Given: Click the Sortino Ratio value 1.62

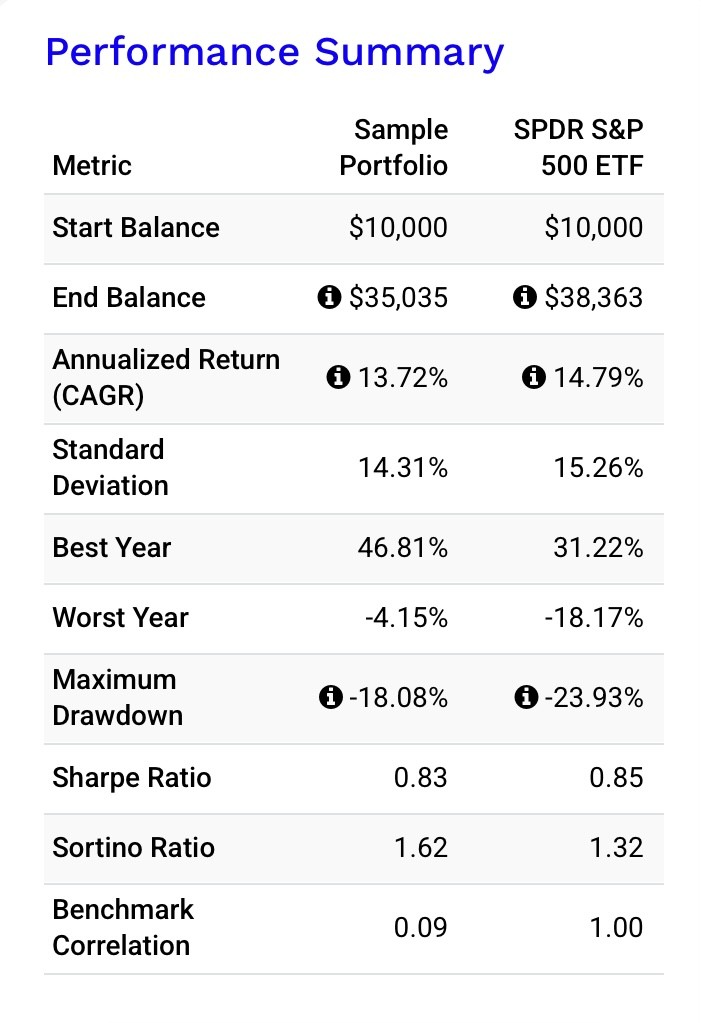Looking at the screenshot, I should click(420, 848).
